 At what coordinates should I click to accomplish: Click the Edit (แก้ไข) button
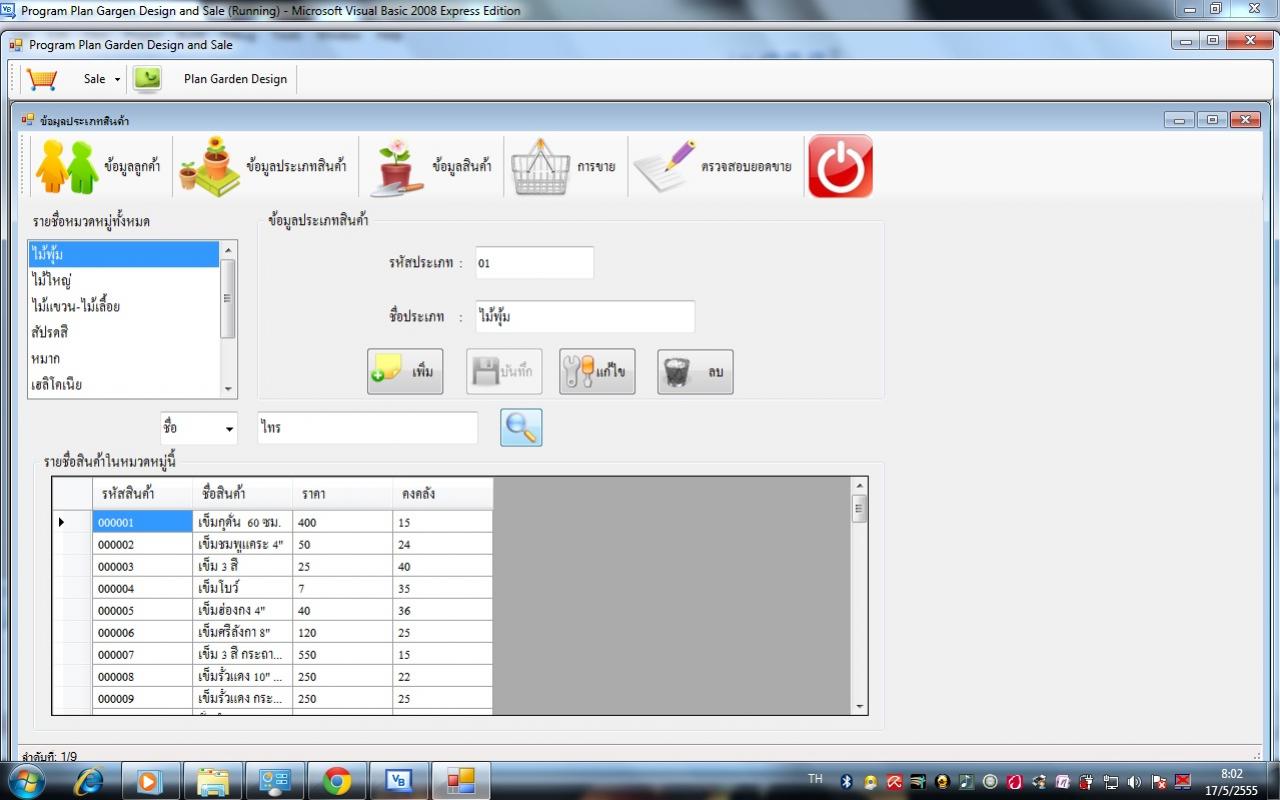coord(597,372)
